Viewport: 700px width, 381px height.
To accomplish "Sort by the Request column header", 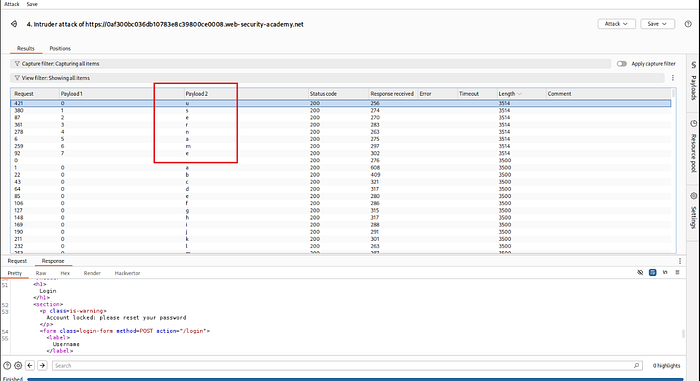I will (35, 94).
